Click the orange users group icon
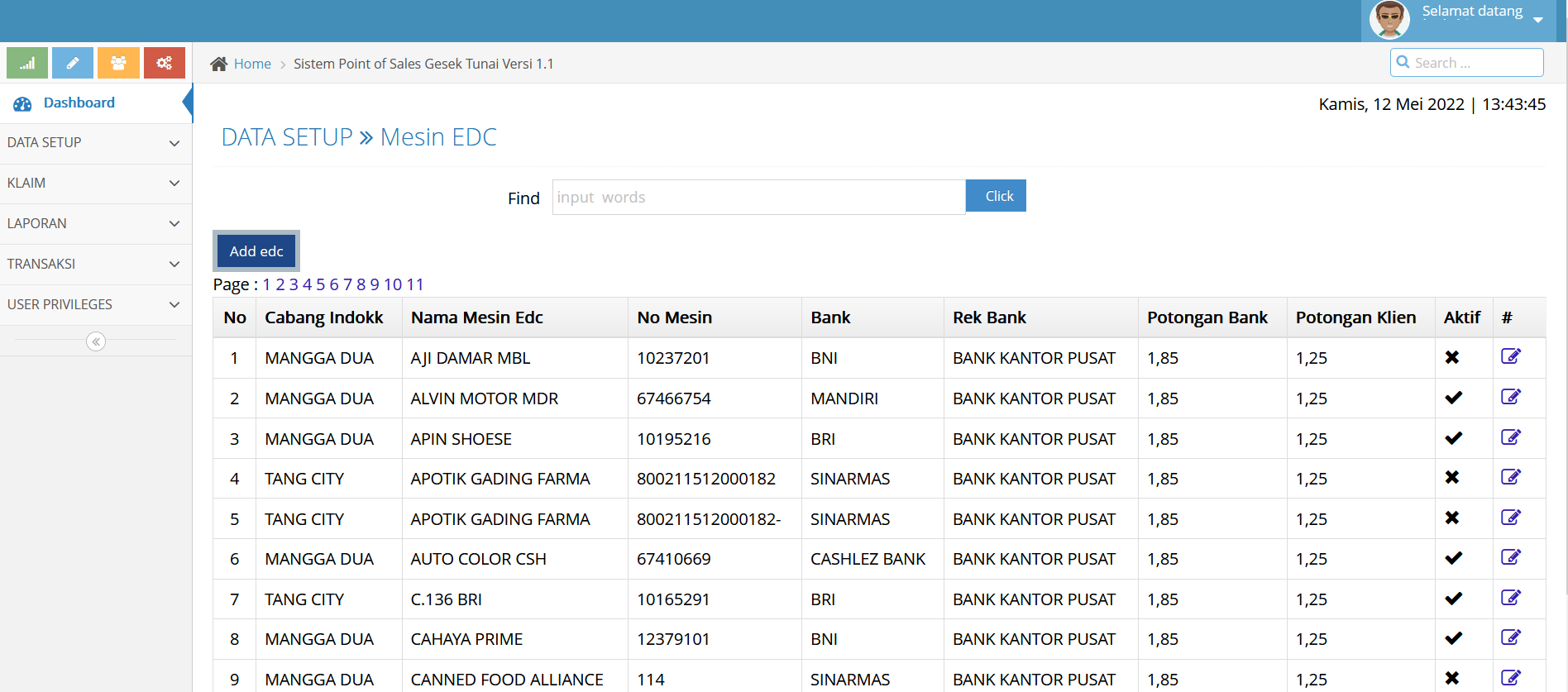Screen dimensions: 1568x692 tap(118, 63)
